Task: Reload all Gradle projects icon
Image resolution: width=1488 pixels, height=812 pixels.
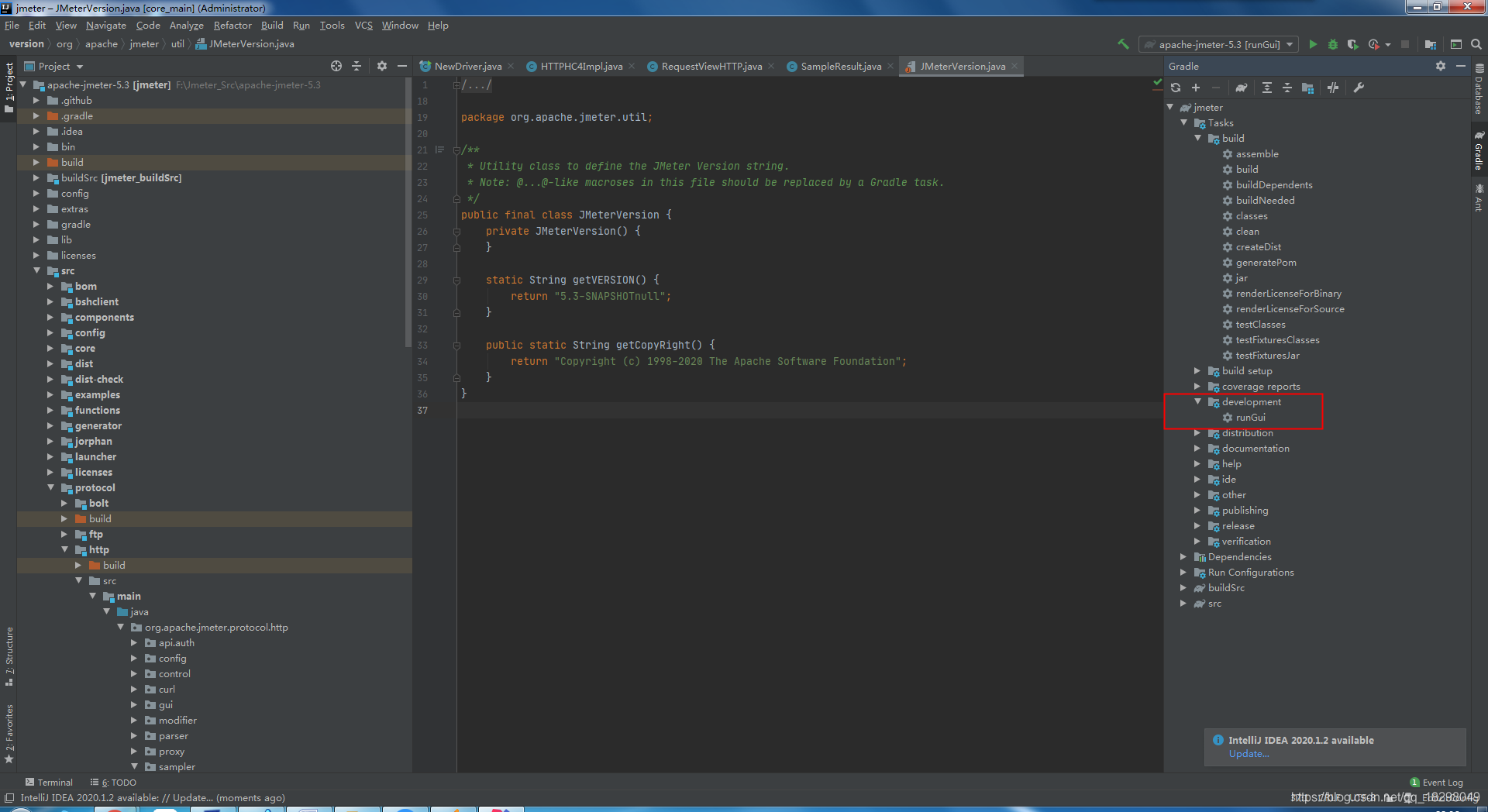Action: (x=1176, y=88)
